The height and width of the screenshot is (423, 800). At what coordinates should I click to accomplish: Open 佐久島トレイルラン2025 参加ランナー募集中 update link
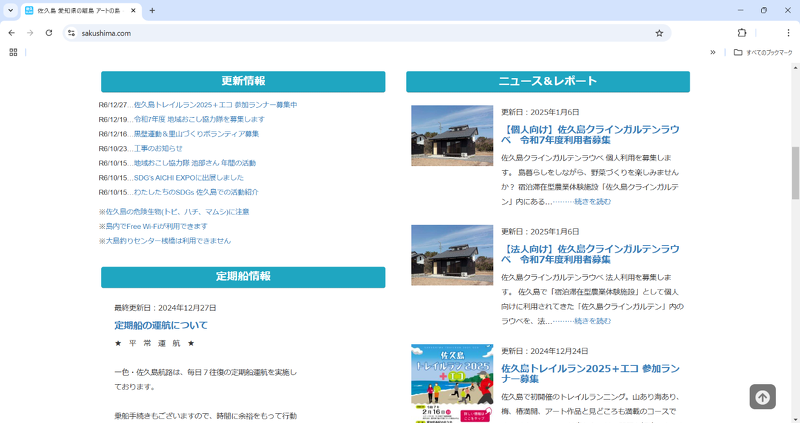[215, 105]
